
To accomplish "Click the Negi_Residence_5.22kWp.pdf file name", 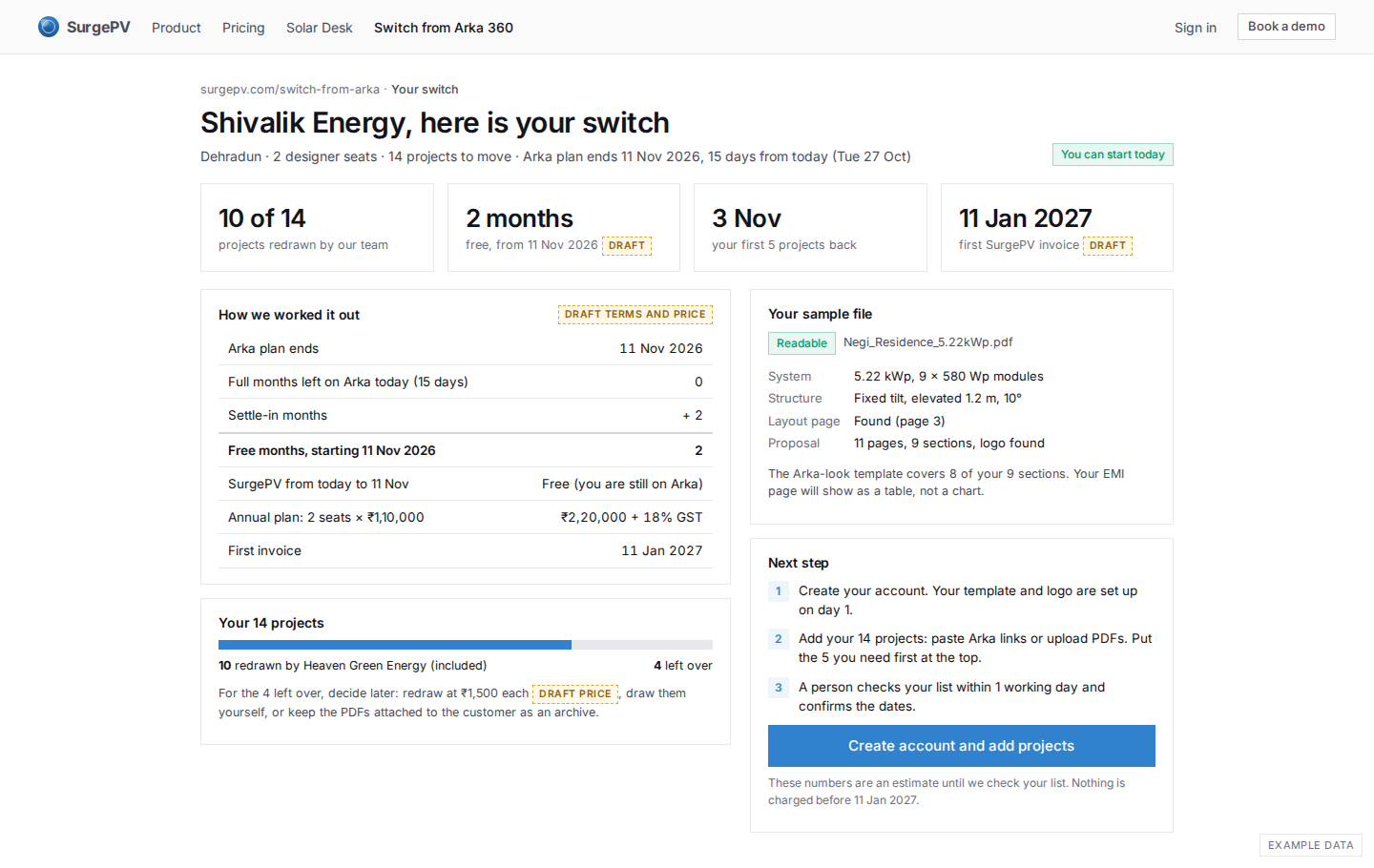I will click(x=927, y=342).
